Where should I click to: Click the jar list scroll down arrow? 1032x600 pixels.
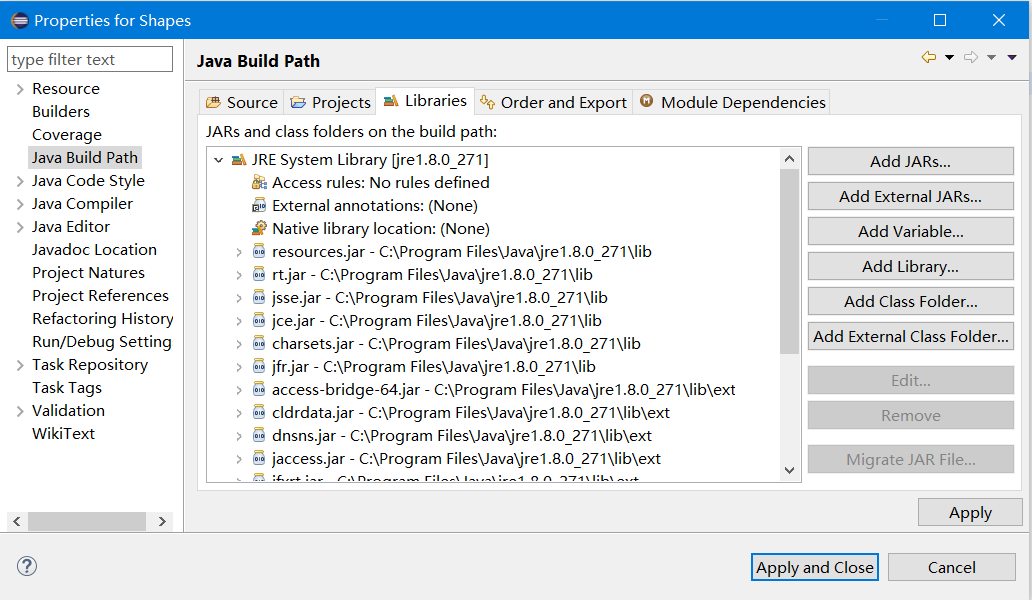(790, 470)
